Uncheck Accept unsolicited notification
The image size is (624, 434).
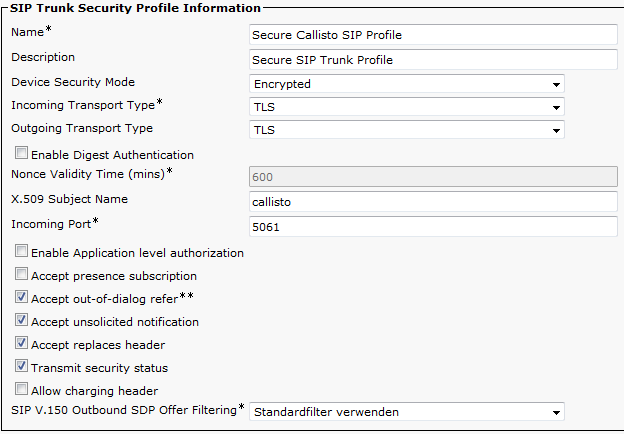coord(21,320)
